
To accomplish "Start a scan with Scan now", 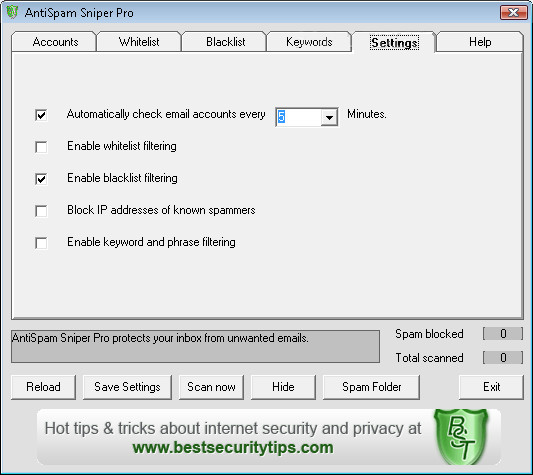I will tap(211, 387).
